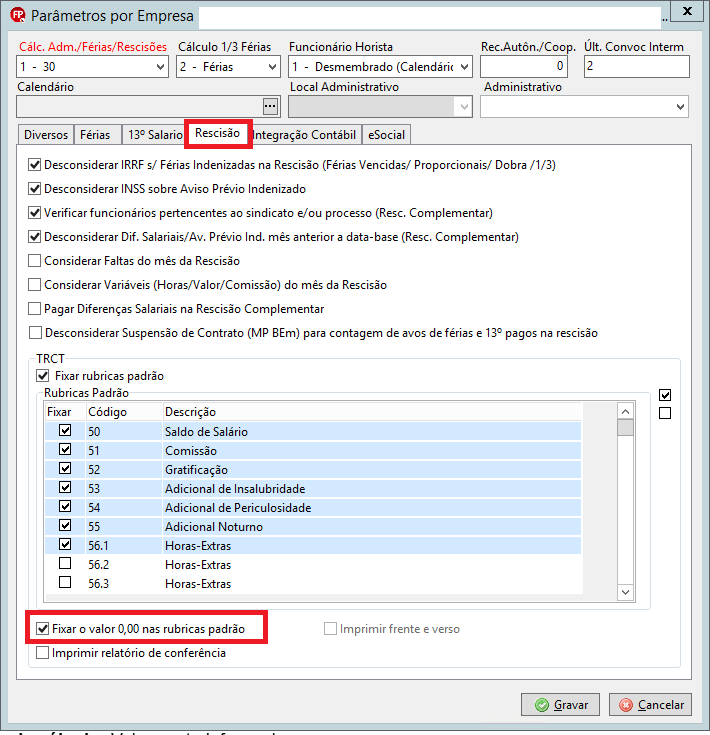This screenshot has width=710, height=735.
Task: Check Fixar for rubrica 56.3 Horas-Extras
Action: pos(65,582)
